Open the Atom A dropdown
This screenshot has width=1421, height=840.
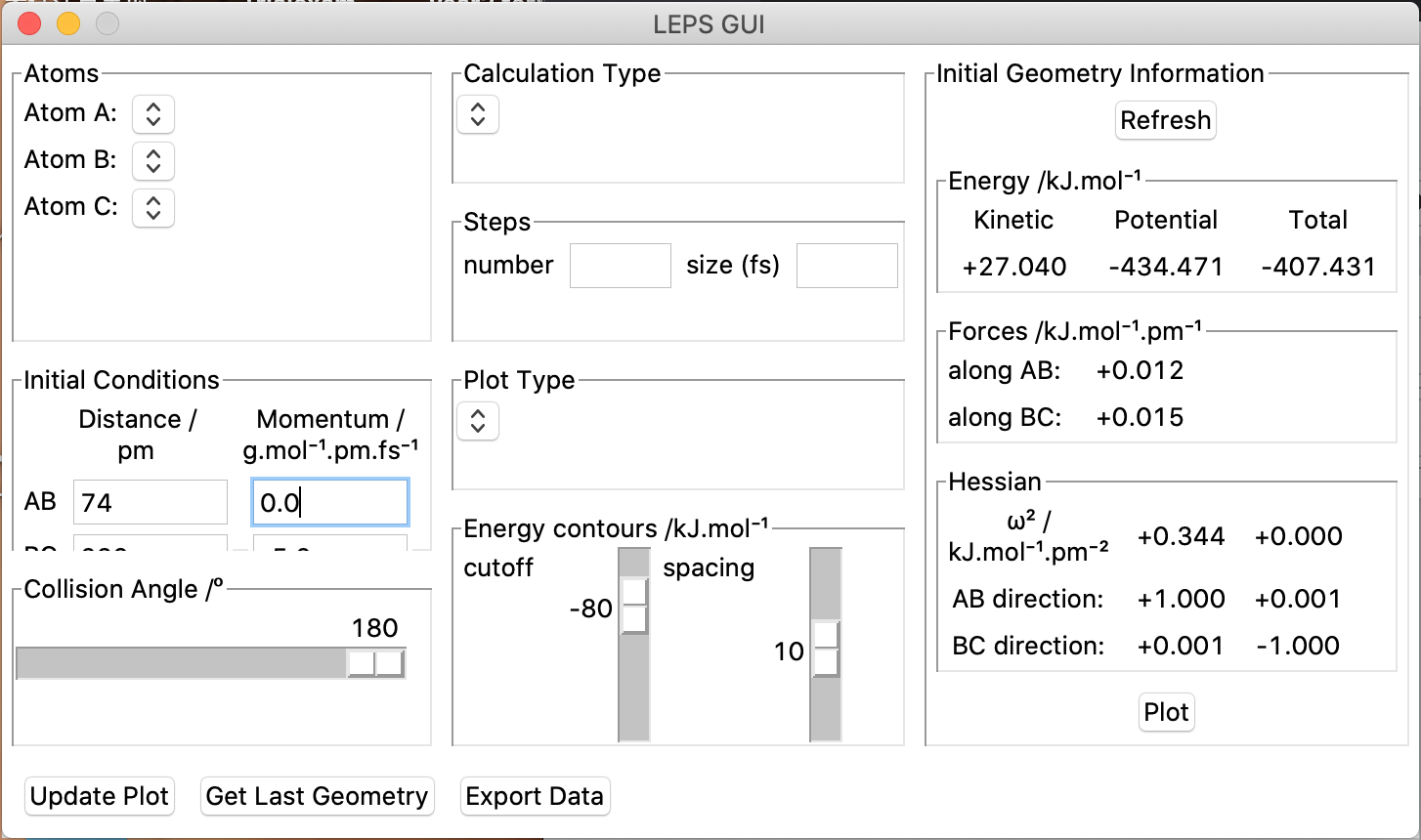(153, 114)
